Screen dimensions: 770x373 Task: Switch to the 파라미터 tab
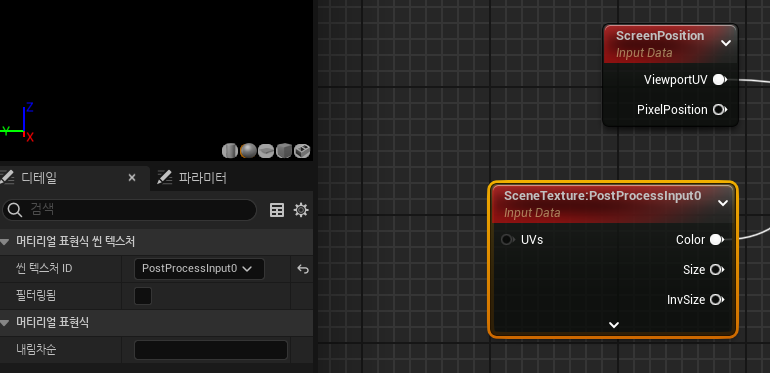[x=192, y=178]
